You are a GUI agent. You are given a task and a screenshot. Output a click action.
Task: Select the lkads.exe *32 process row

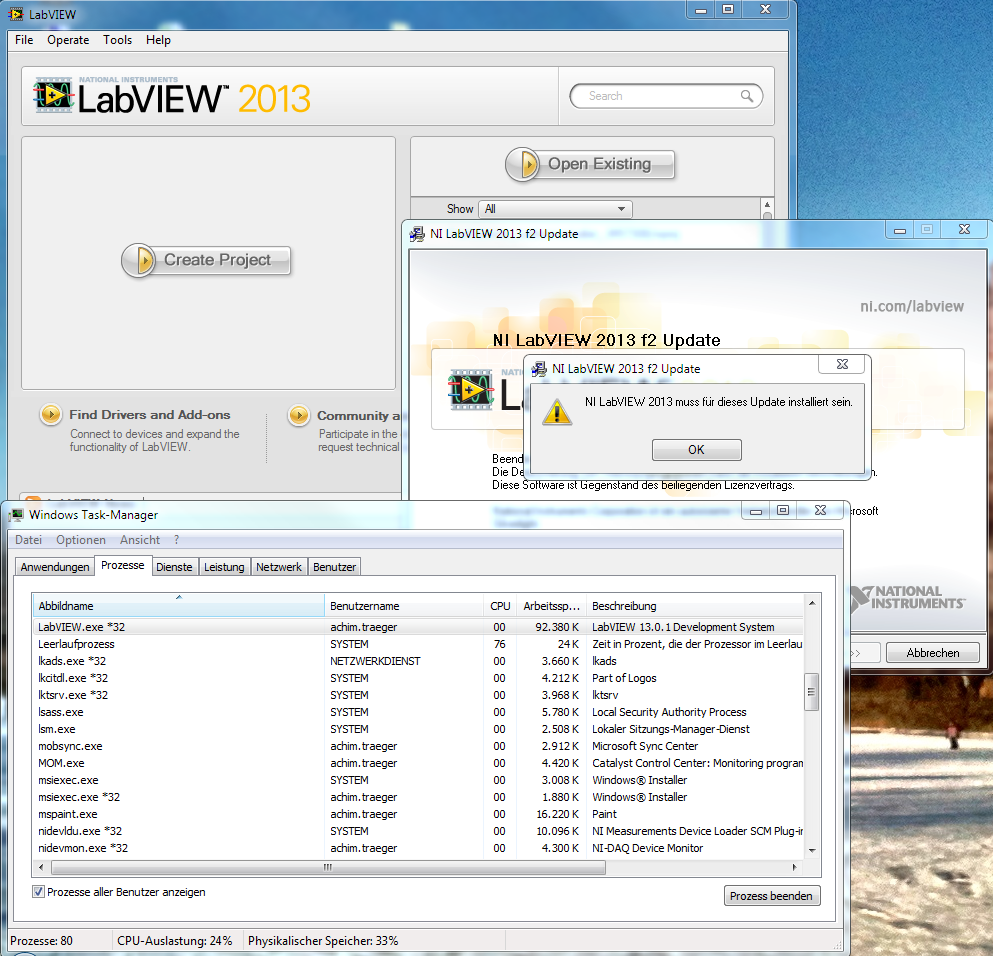418,661
